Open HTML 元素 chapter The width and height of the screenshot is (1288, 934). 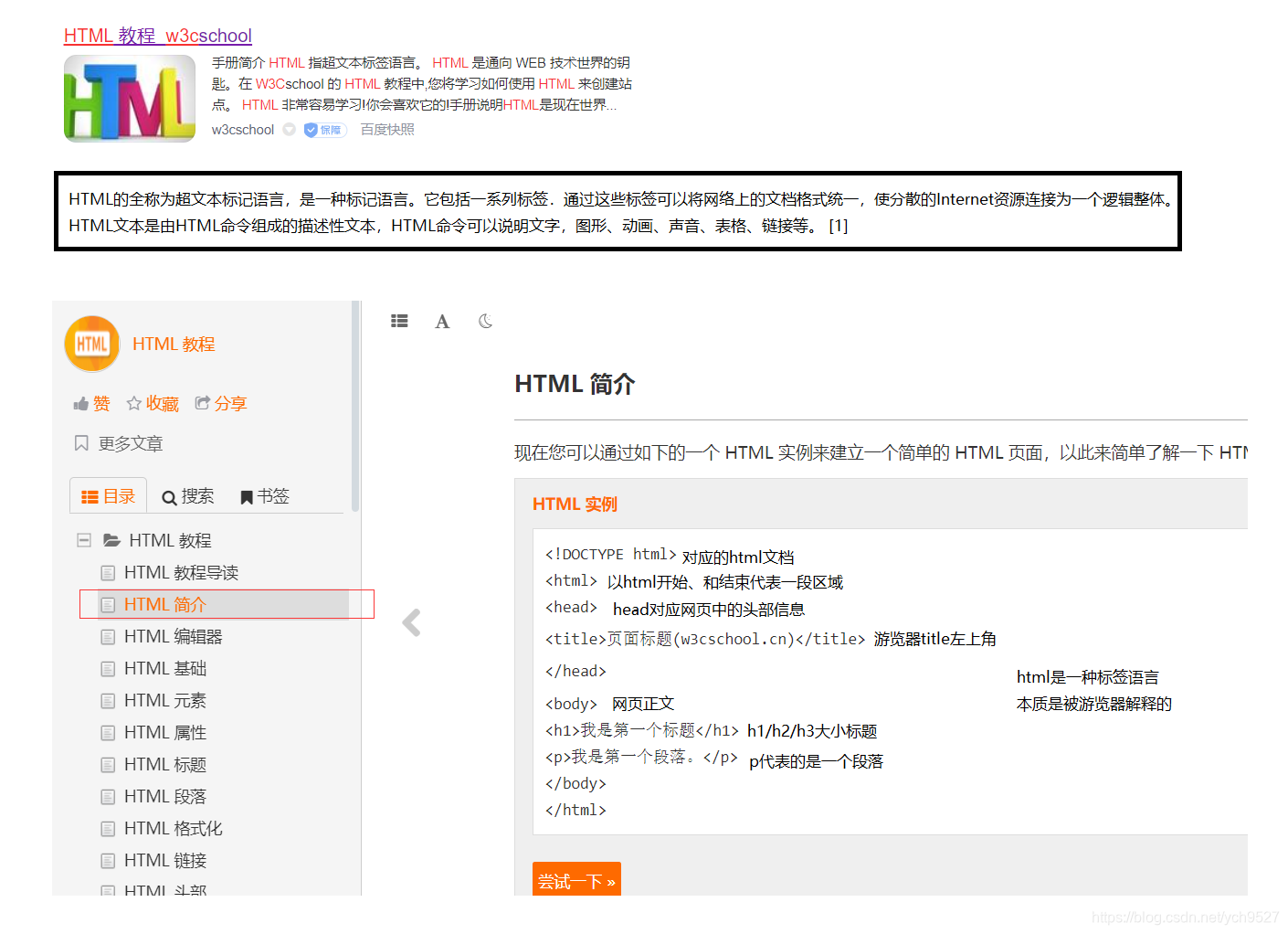[x=165, y=700]
